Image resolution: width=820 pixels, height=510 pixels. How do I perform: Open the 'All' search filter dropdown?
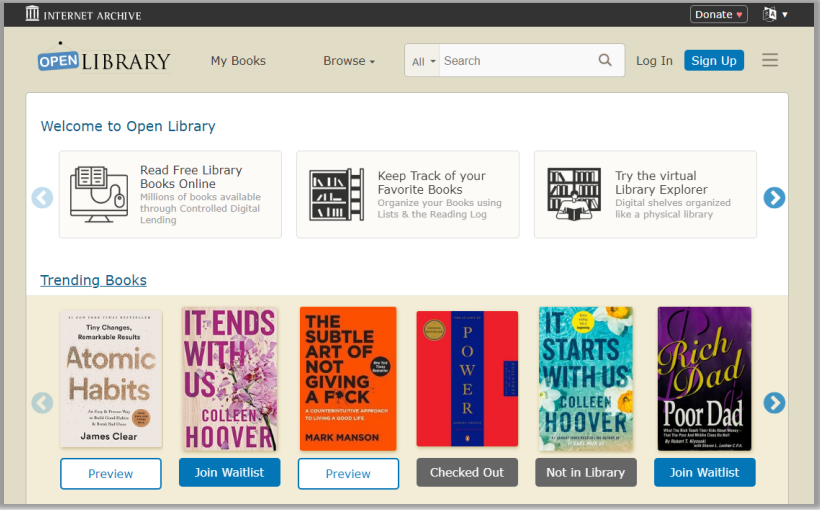click(424, 61)
